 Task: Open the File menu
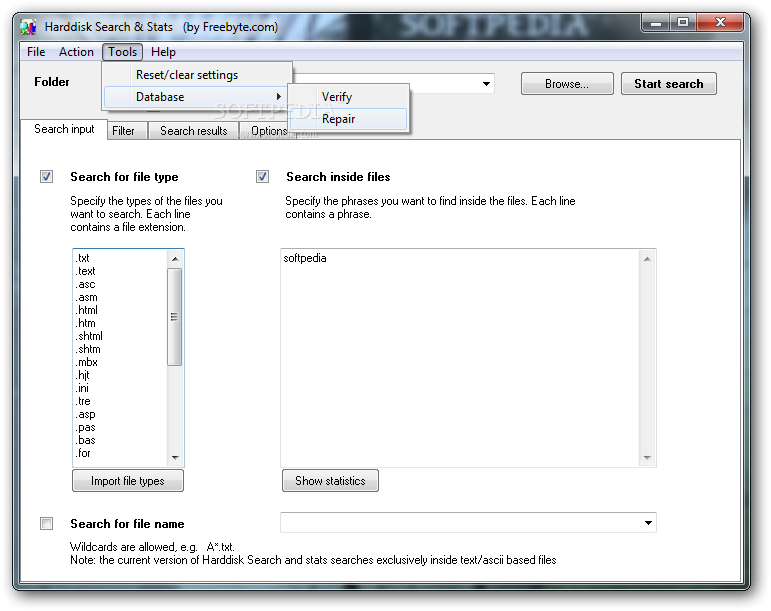(x=36, y=52)
